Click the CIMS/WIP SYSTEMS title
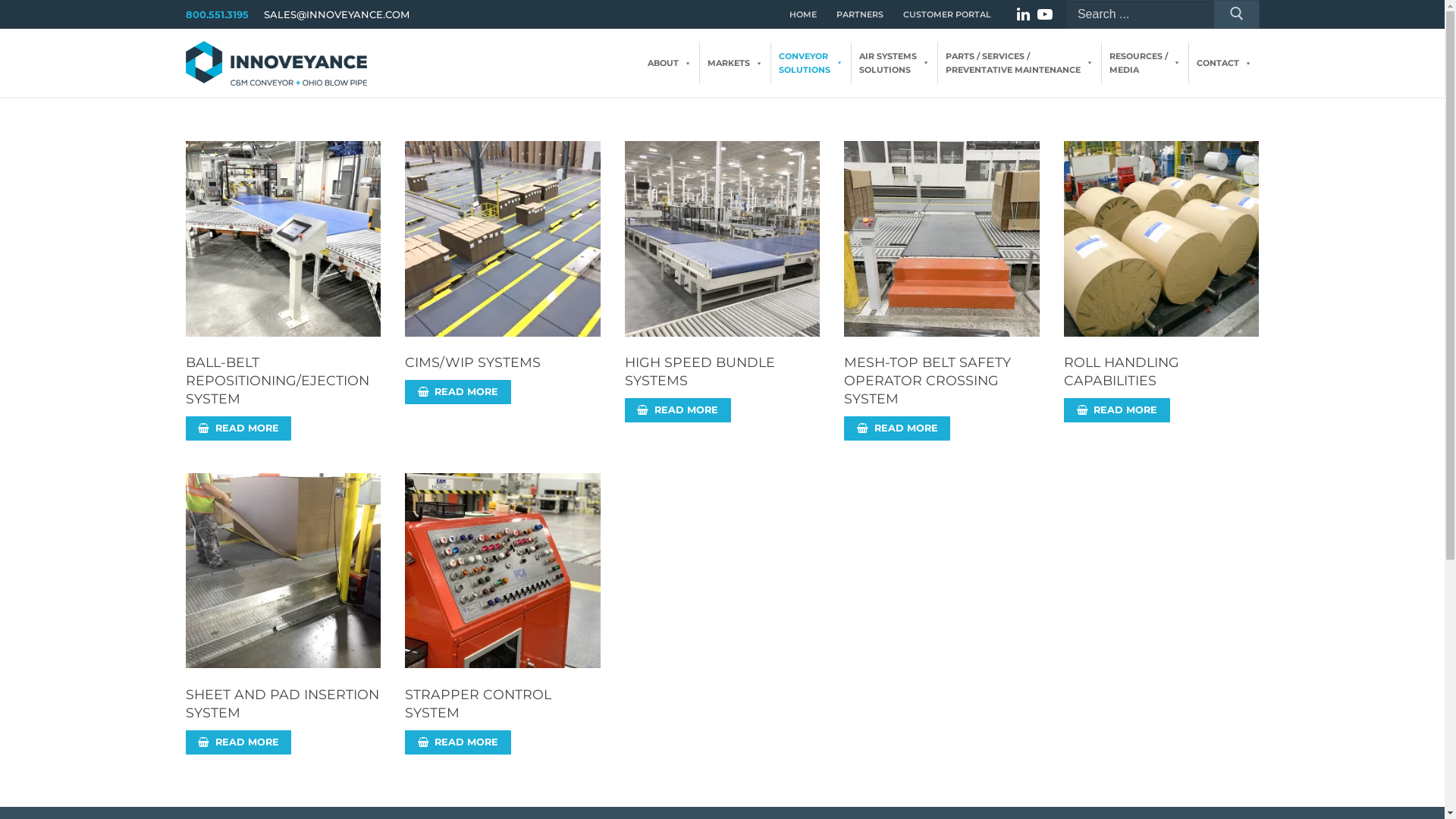The width and height of the screenshot is (1456, 819). tap(472, 362)
